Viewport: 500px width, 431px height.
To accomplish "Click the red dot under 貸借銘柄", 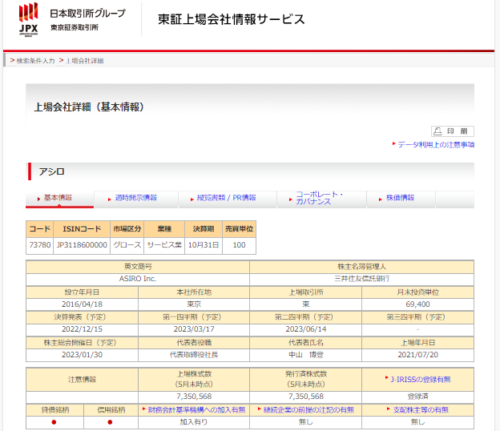I will [54, 422].
